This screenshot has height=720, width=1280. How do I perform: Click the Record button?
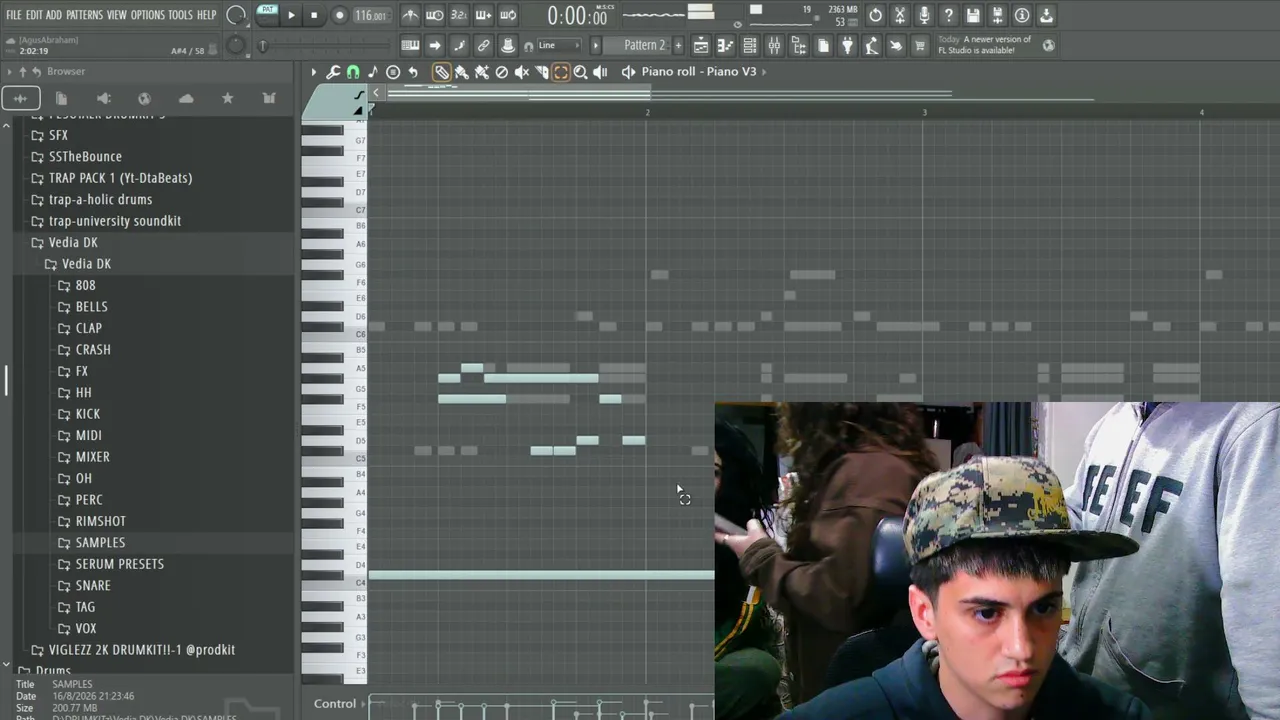[339, 15]
